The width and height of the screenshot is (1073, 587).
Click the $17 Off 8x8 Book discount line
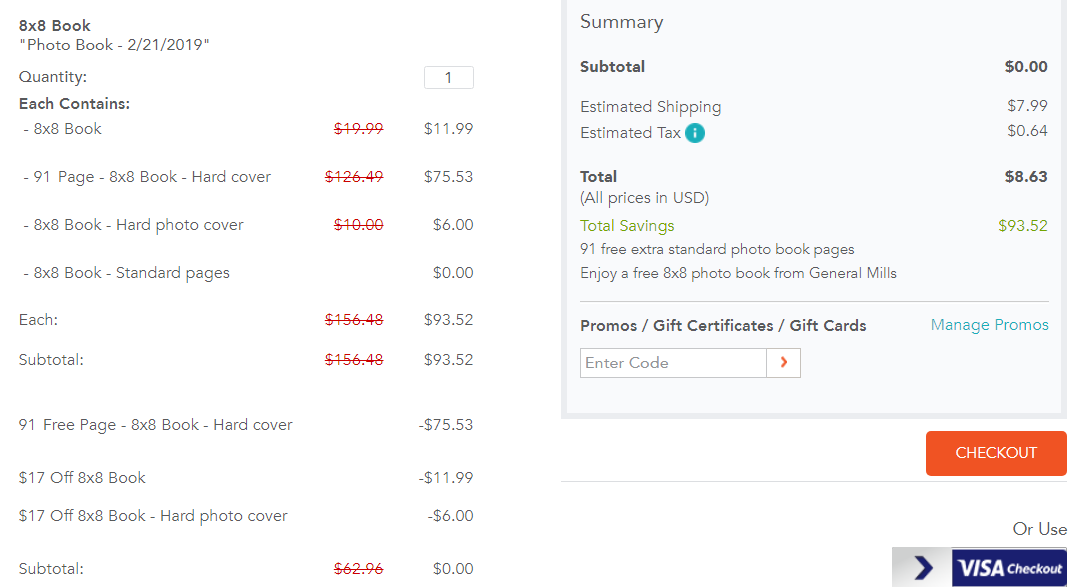click(82, 478)
